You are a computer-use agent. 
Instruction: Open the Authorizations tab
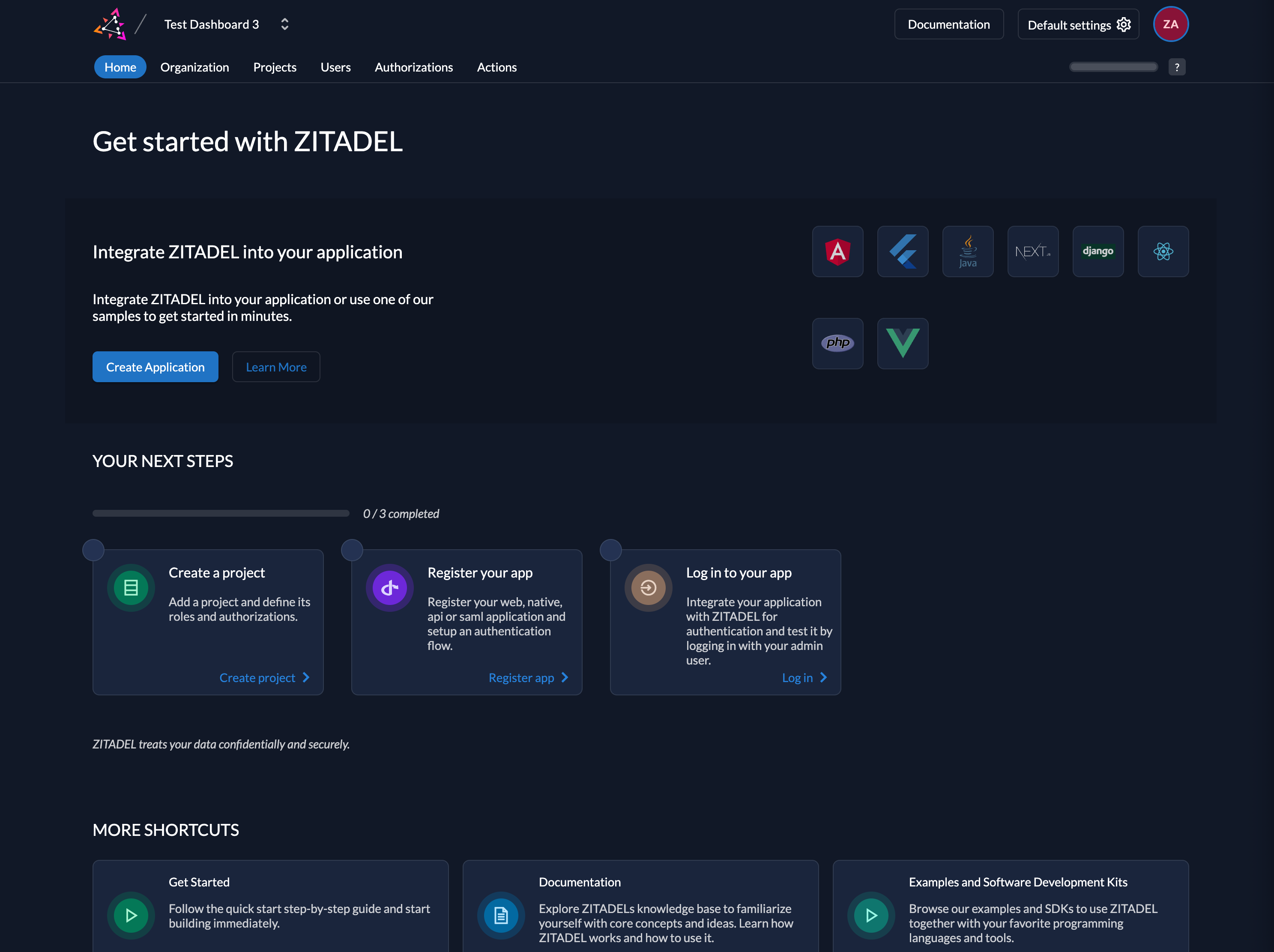coord(413,67)
